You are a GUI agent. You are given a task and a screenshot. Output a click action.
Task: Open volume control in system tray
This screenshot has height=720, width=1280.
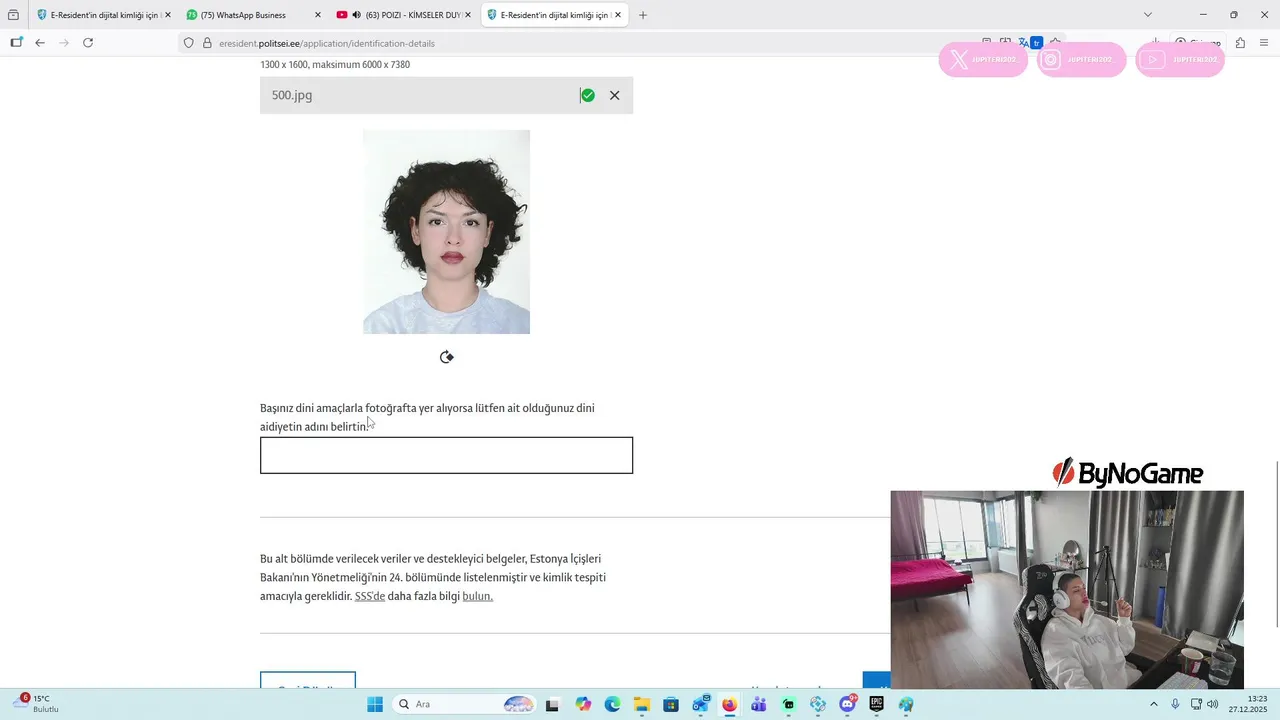click(x=1213, y=704)
